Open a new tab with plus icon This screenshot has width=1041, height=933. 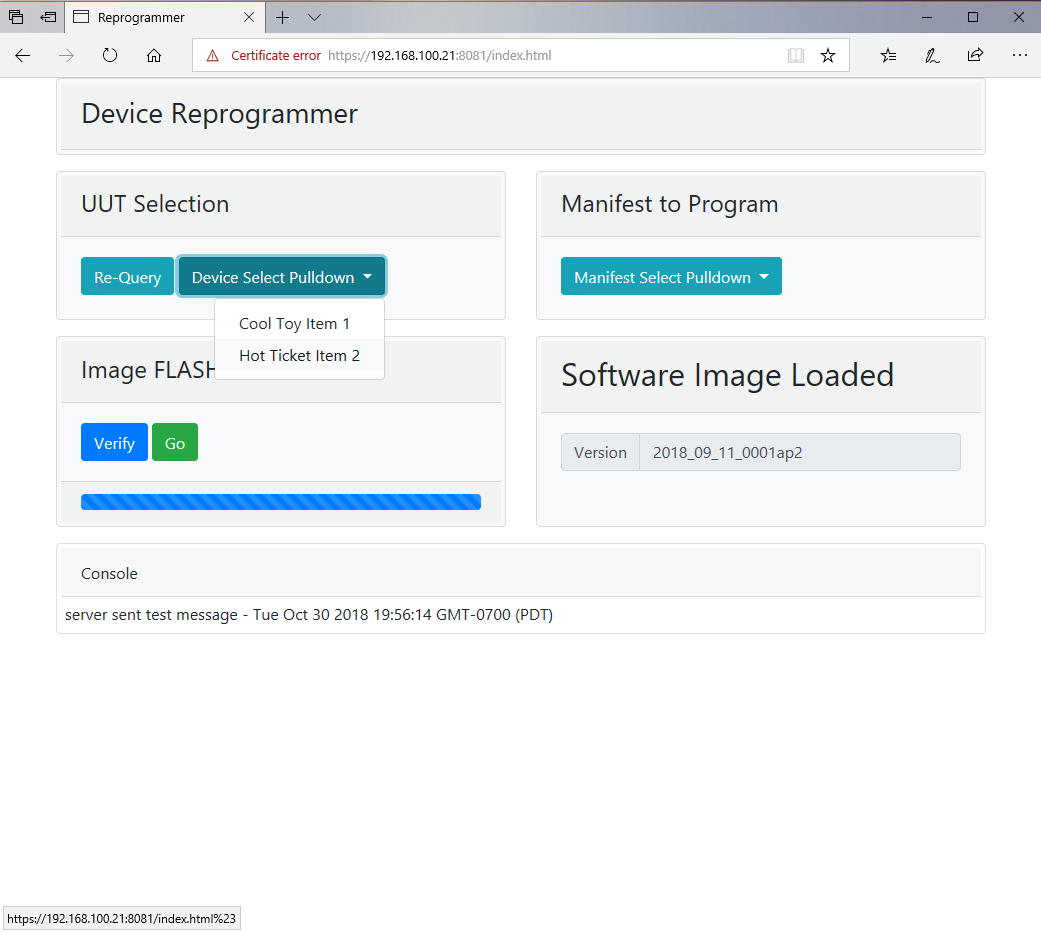point(282,17)
